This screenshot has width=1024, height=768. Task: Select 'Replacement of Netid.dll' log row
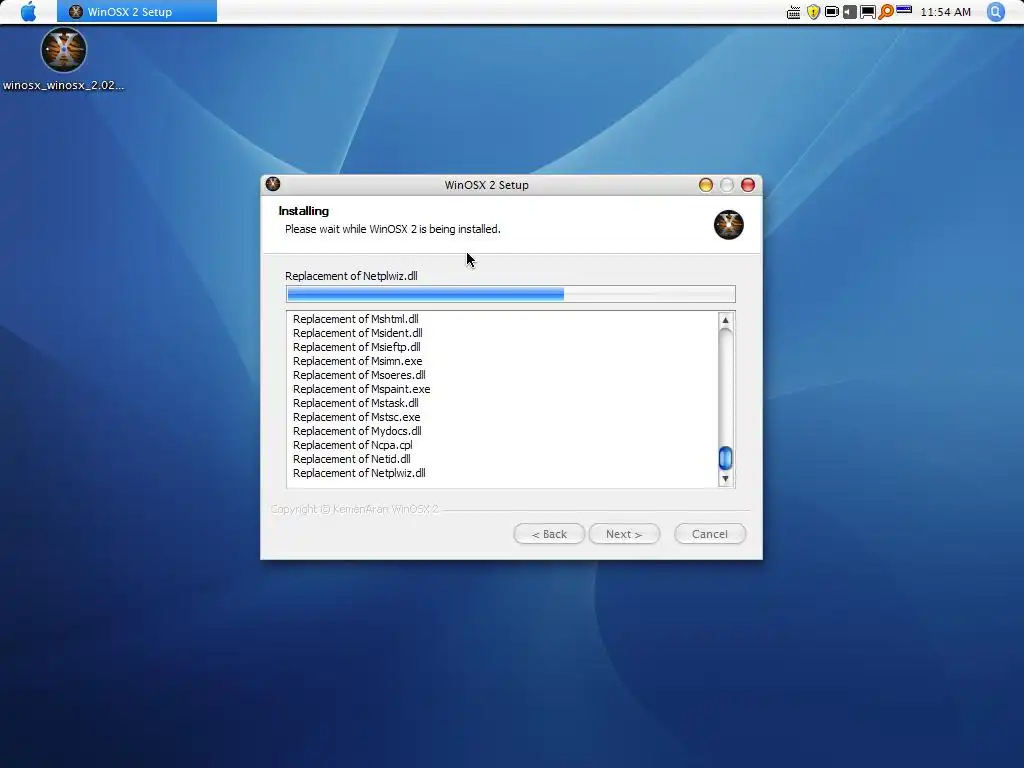(351, 459)
